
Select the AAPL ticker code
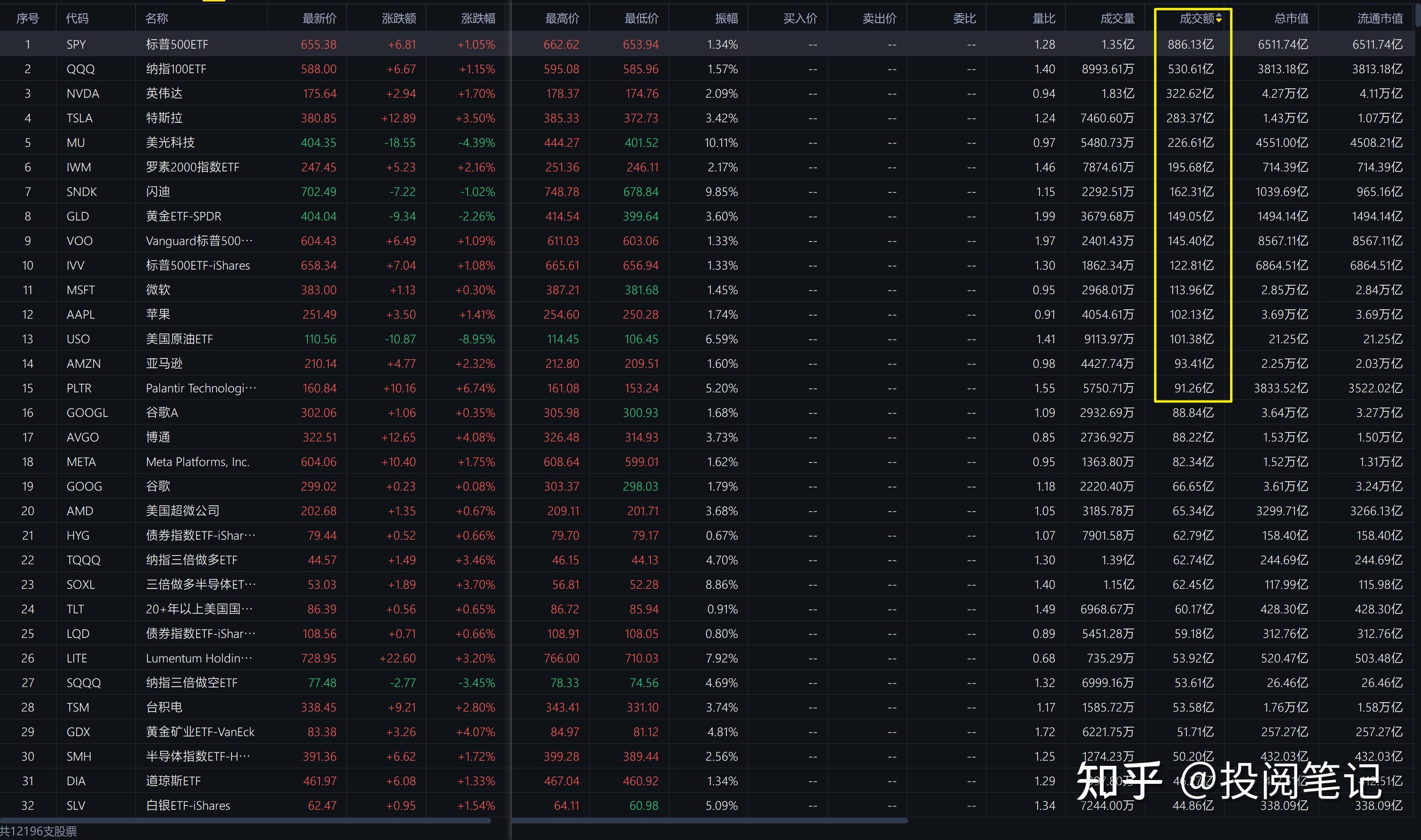click(80, 315)
